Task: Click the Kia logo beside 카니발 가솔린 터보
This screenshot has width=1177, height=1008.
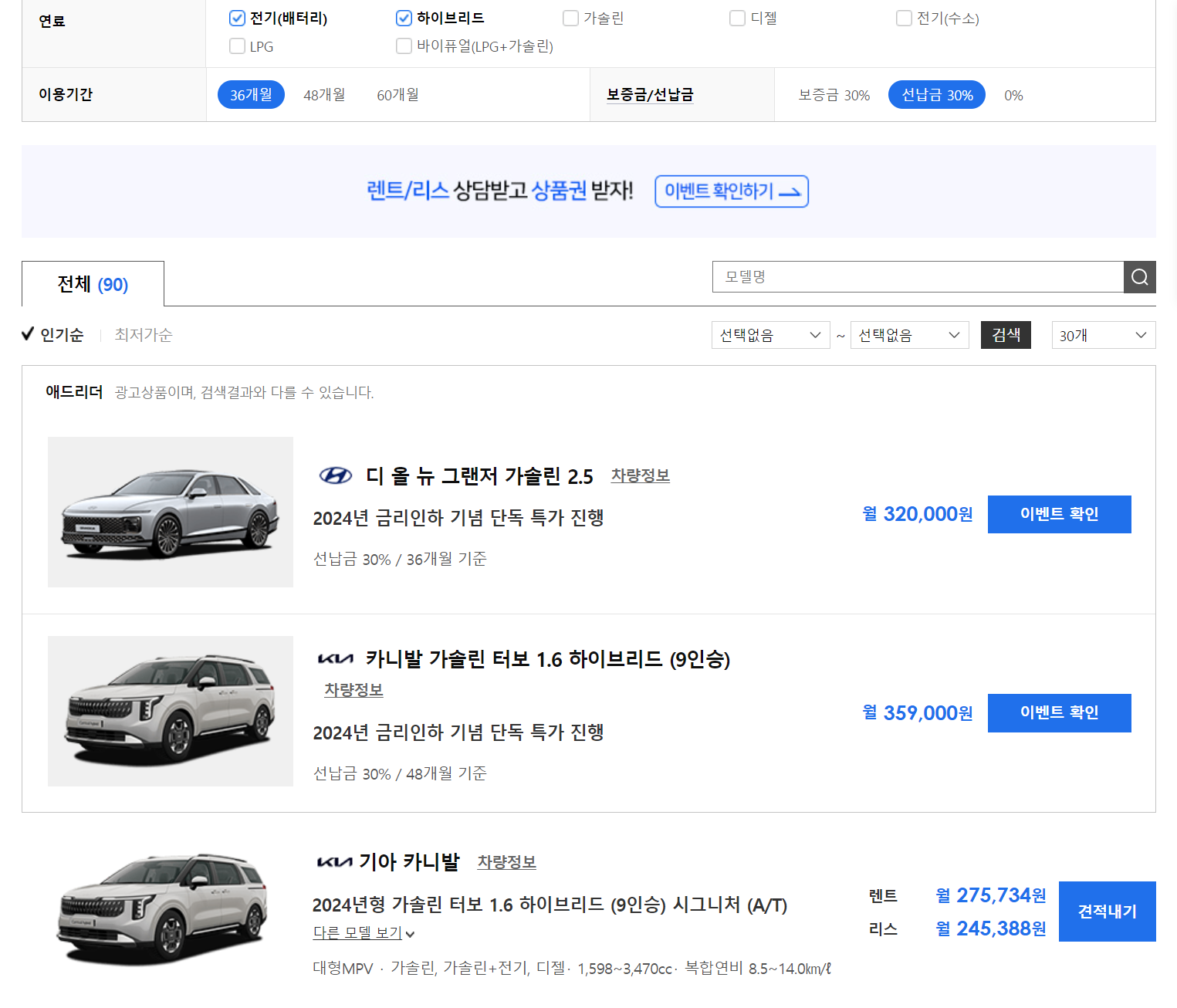Action: pos(336,659)
